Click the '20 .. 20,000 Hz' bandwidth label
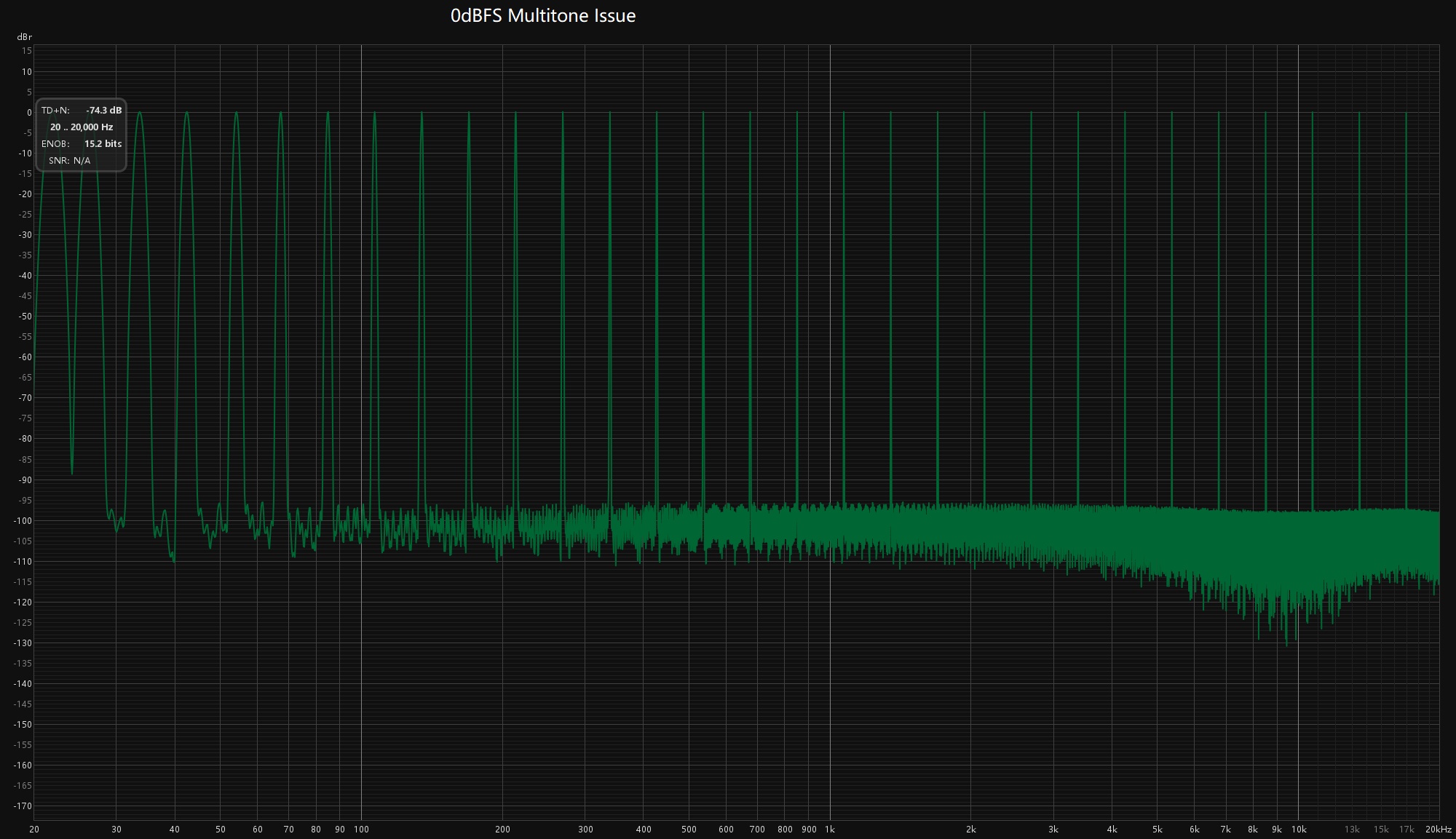The image size is (1456, 839). (x=82, y=127)
